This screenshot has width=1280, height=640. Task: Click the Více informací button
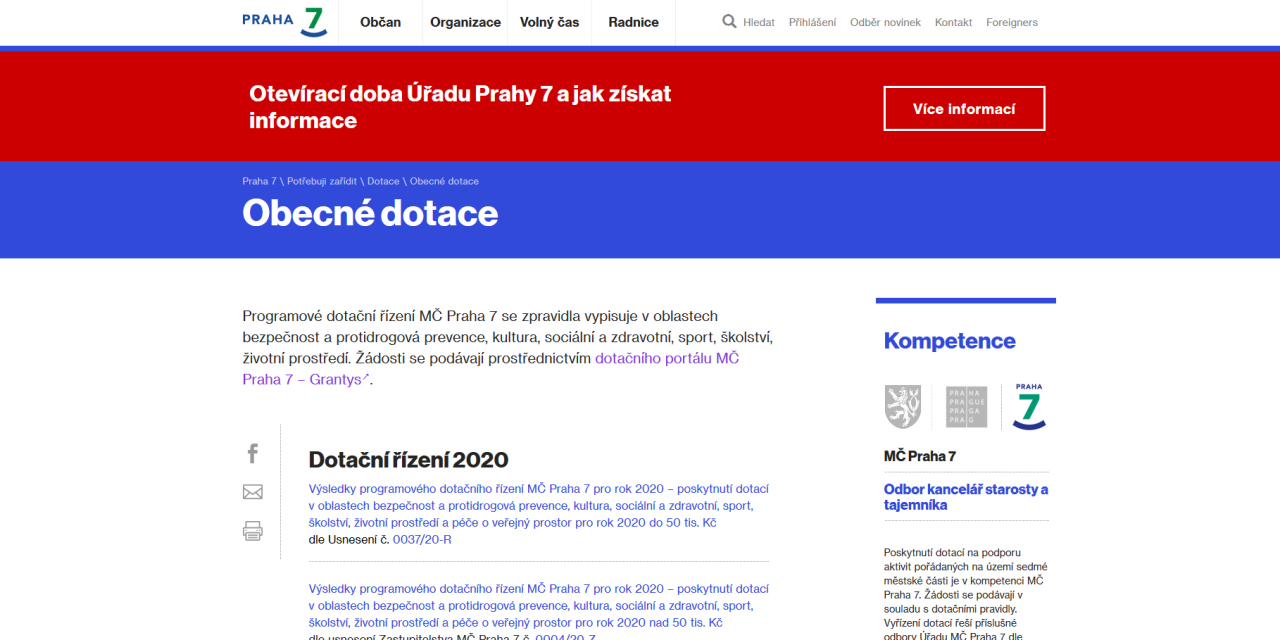(964, 109)
